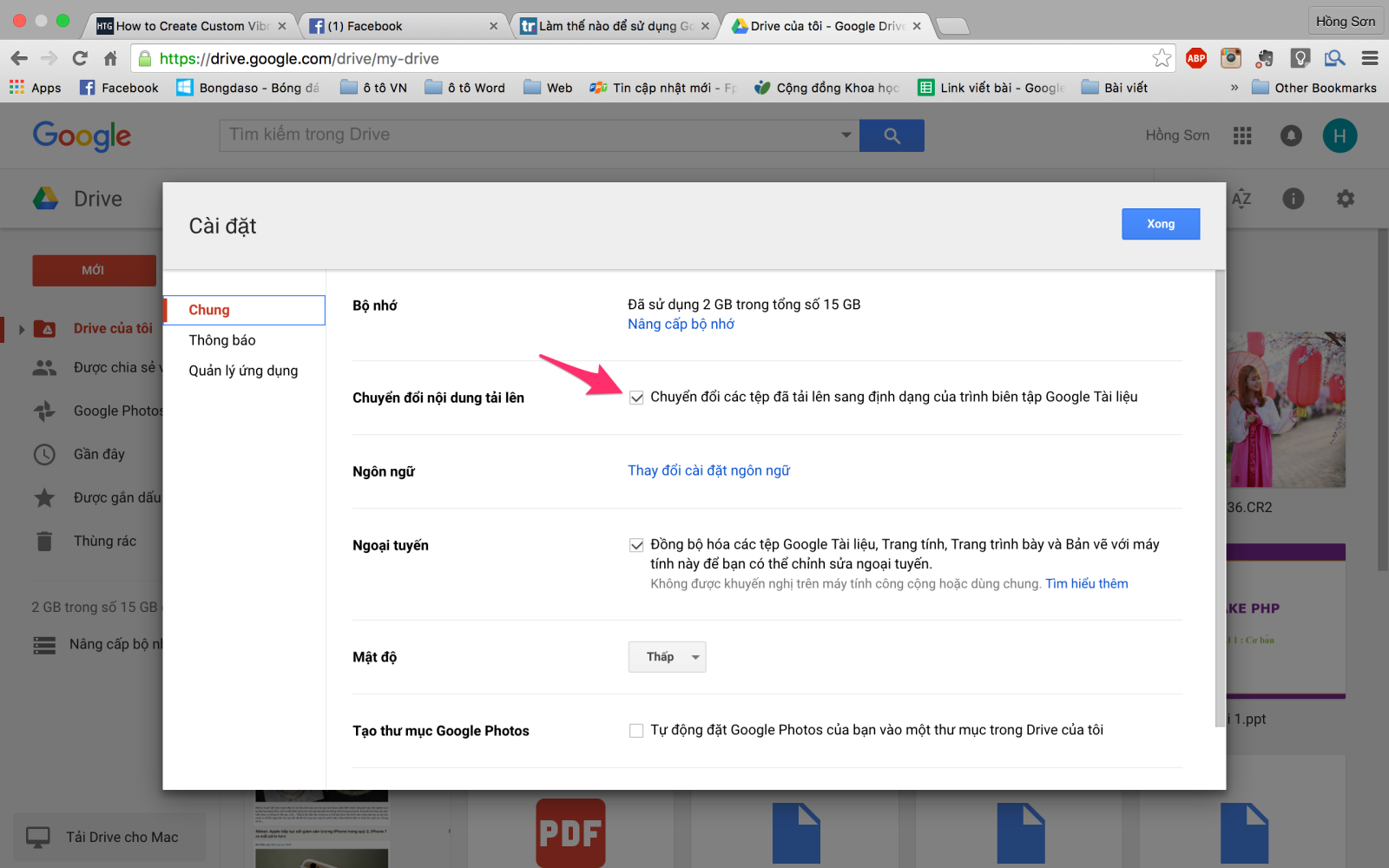
Task: Enable automatic Google Photos folder in Drive
Action: [x=636, y=730]
